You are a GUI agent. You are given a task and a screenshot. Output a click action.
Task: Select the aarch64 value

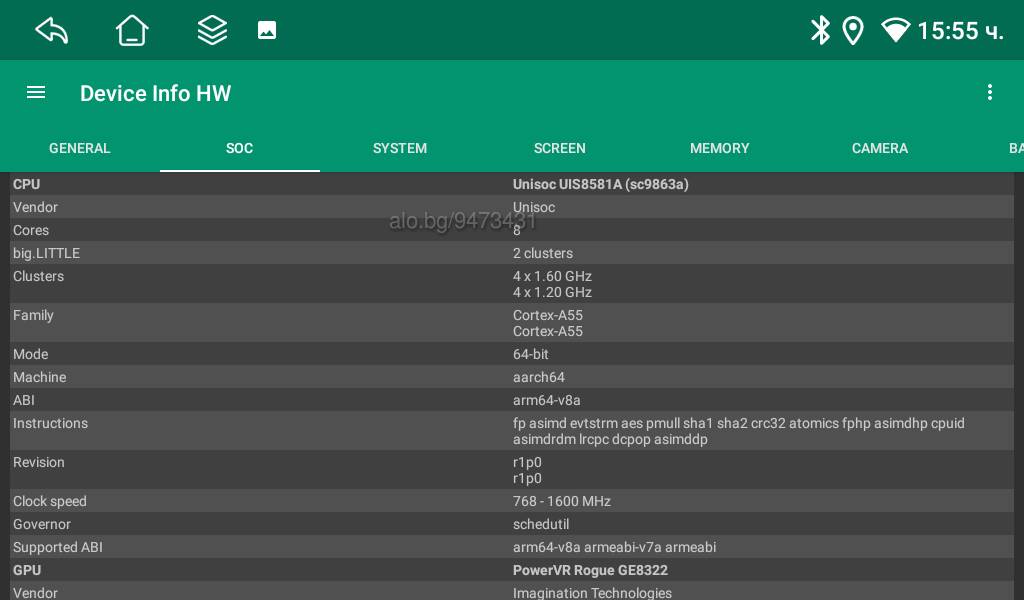(x=539, y=377)
